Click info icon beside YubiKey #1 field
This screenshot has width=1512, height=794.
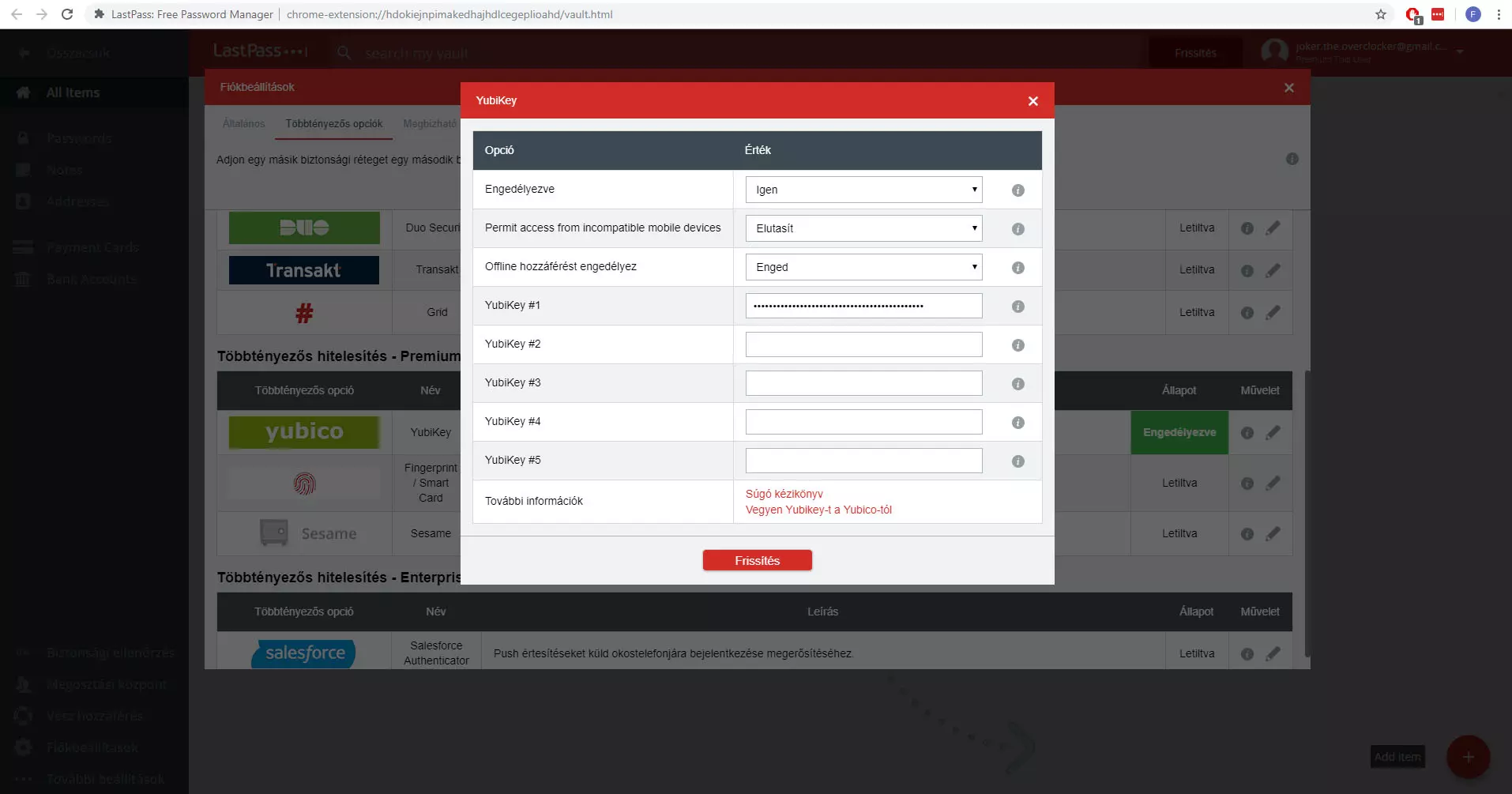1017,307
